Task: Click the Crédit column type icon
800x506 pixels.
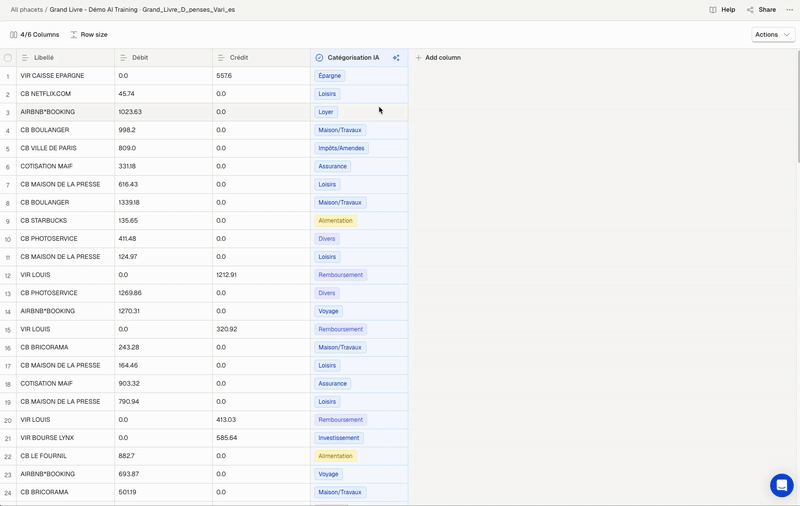Action: click(221, 58)
